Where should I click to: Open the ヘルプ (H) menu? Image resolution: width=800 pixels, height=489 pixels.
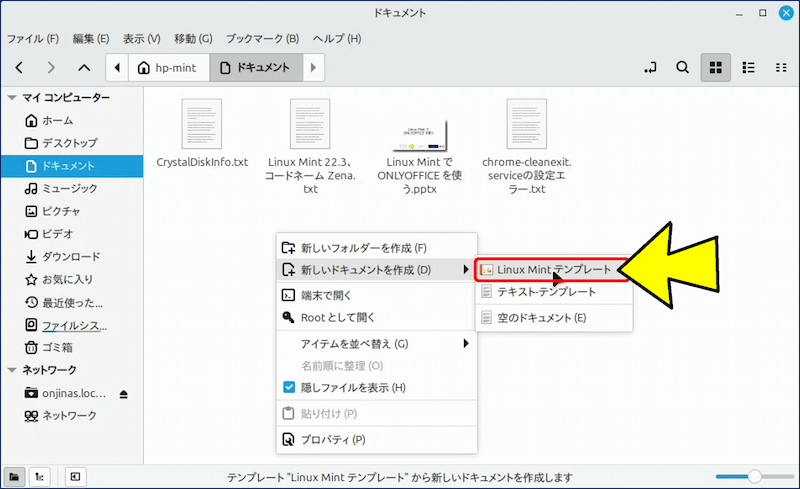point(337,39)
